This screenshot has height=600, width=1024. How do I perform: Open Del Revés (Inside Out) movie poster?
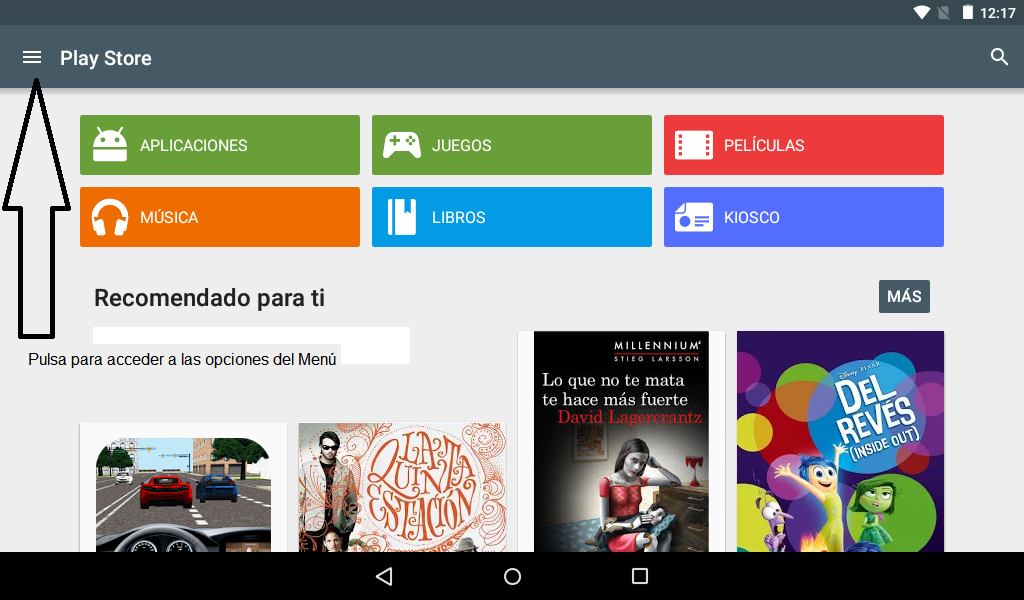pos(840,442)
